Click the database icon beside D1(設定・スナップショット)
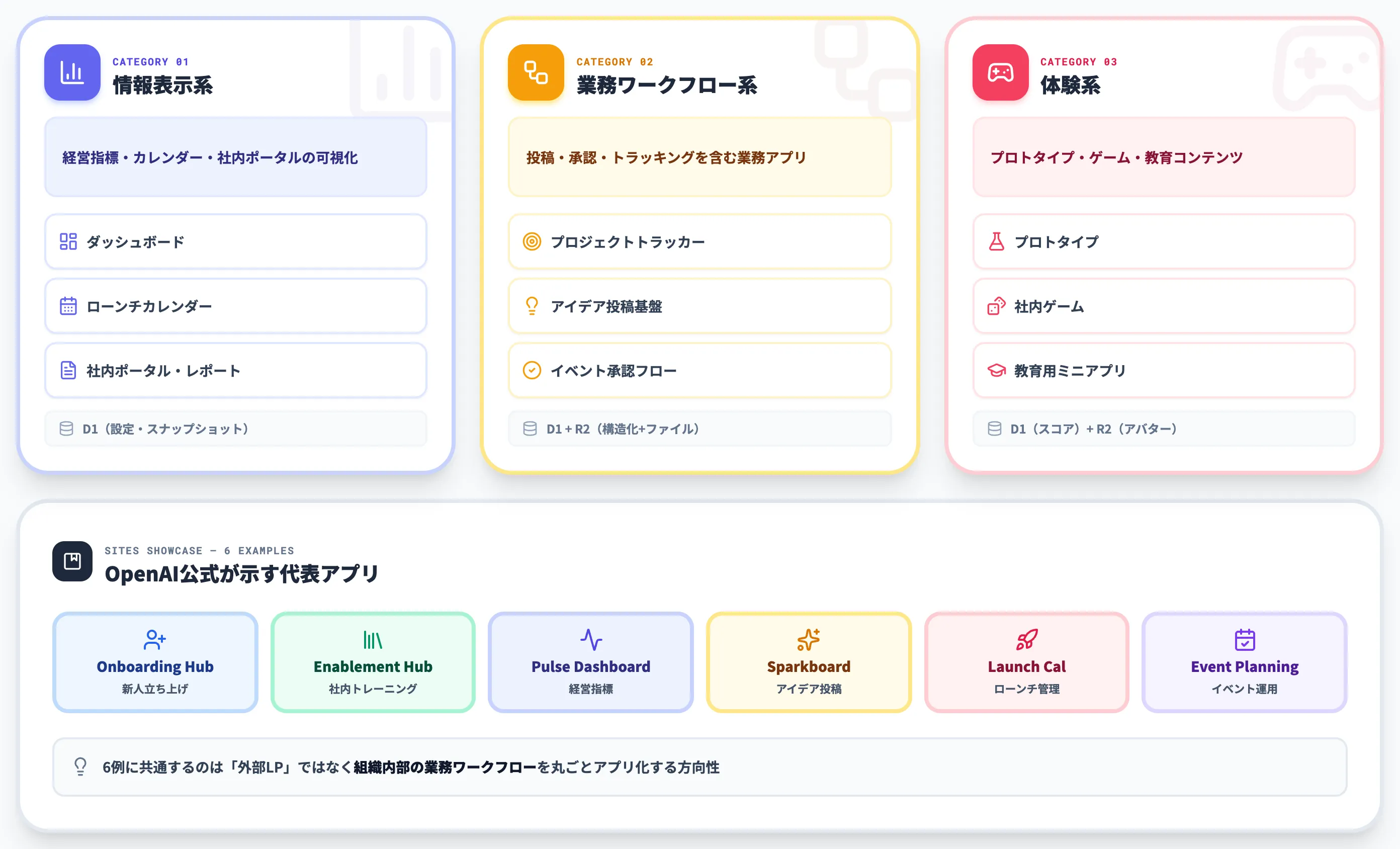 [x=66, y=429]
